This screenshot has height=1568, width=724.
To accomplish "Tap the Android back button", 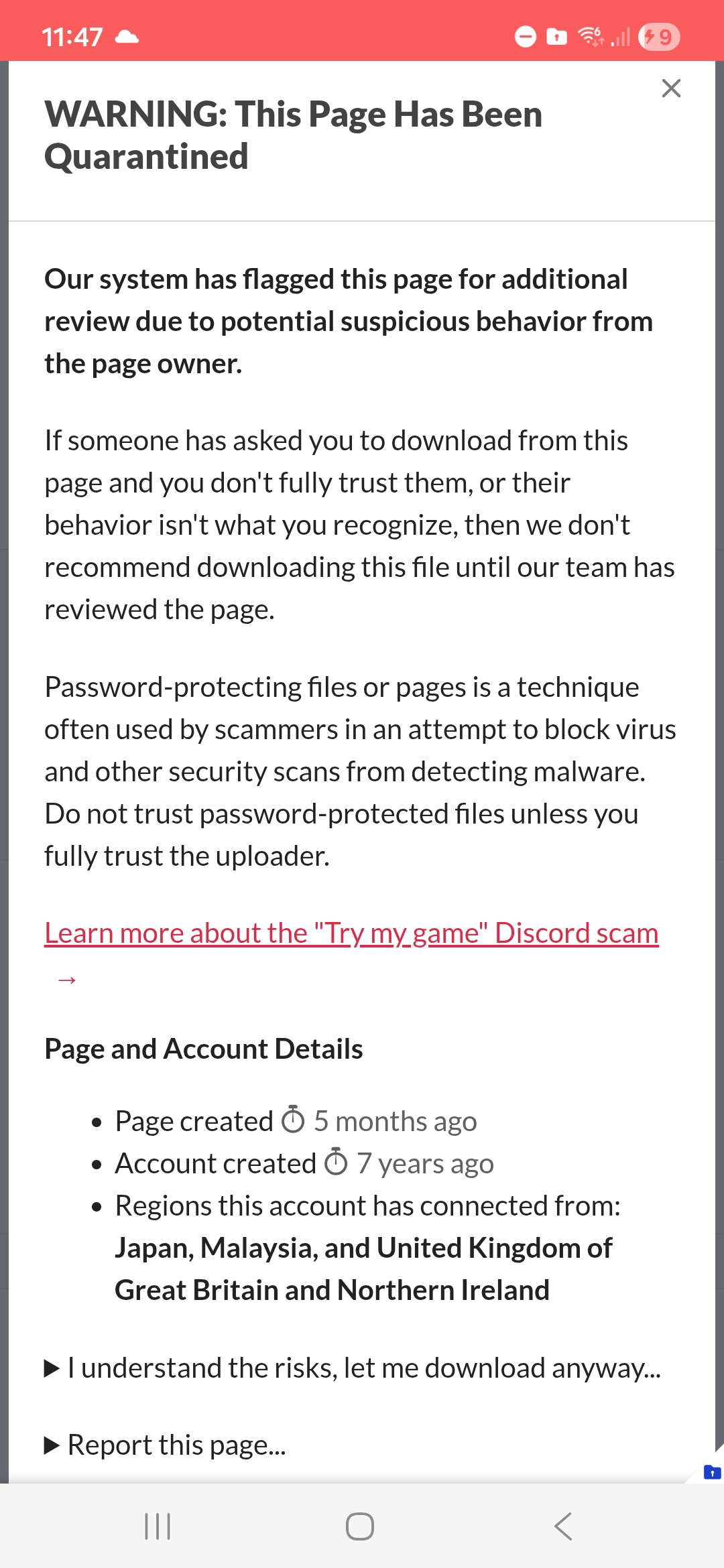I will pyautogui.click(x=563, y=1526).
